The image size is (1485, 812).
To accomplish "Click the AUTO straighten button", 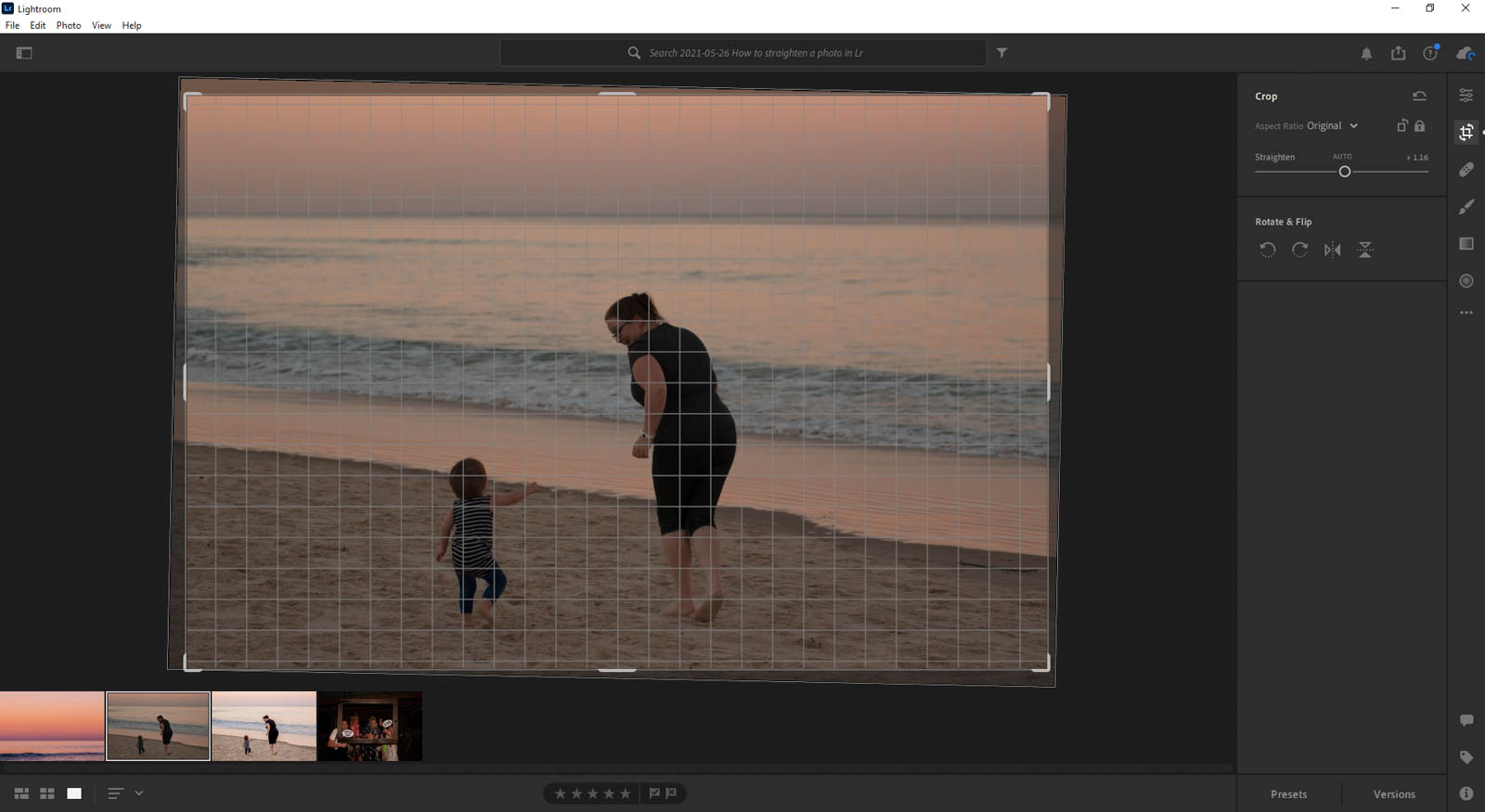I will [x=1342, y=157].
